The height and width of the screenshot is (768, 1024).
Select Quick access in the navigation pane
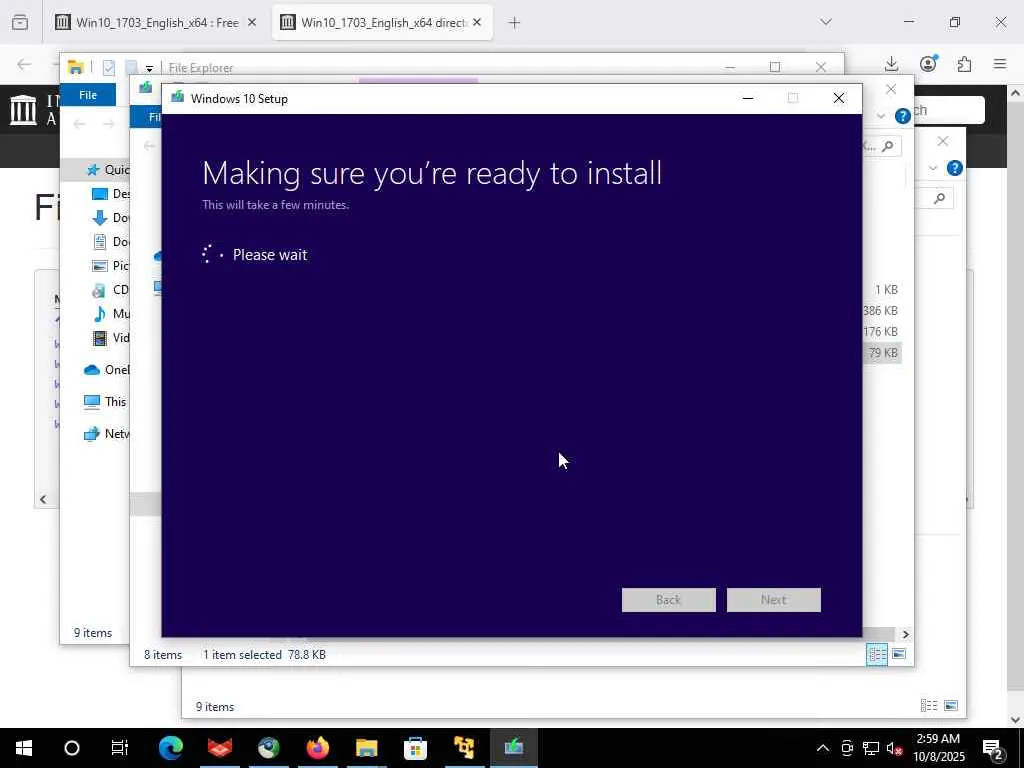(108, 170)
